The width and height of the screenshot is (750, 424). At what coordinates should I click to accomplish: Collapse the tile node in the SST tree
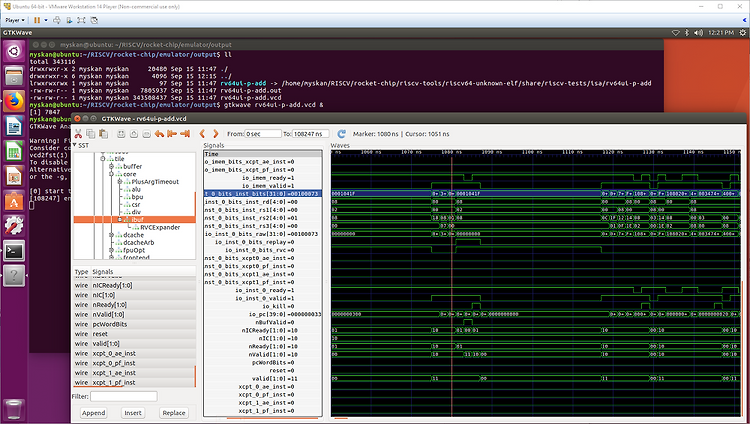coord(103,158)
